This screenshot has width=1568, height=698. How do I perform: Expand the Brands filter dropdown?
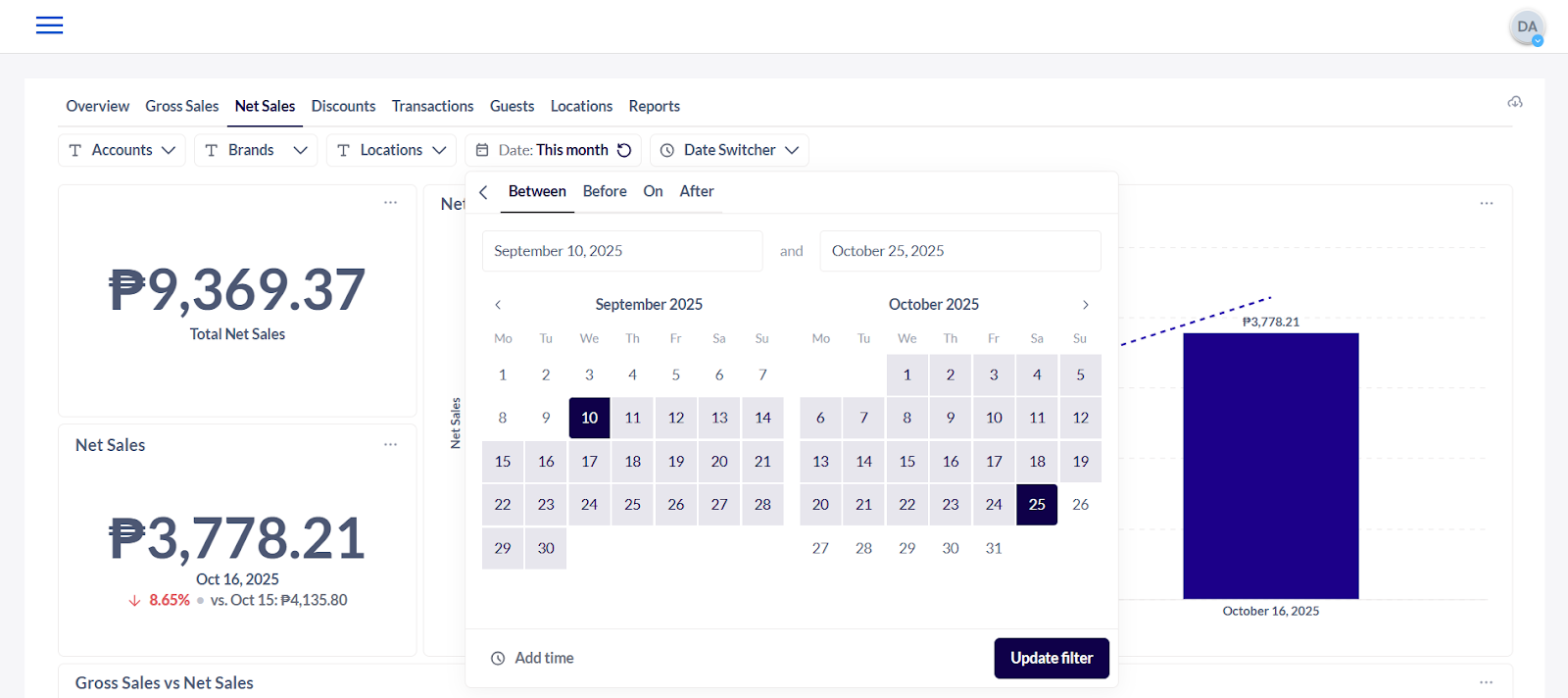[x=256, y=150]
